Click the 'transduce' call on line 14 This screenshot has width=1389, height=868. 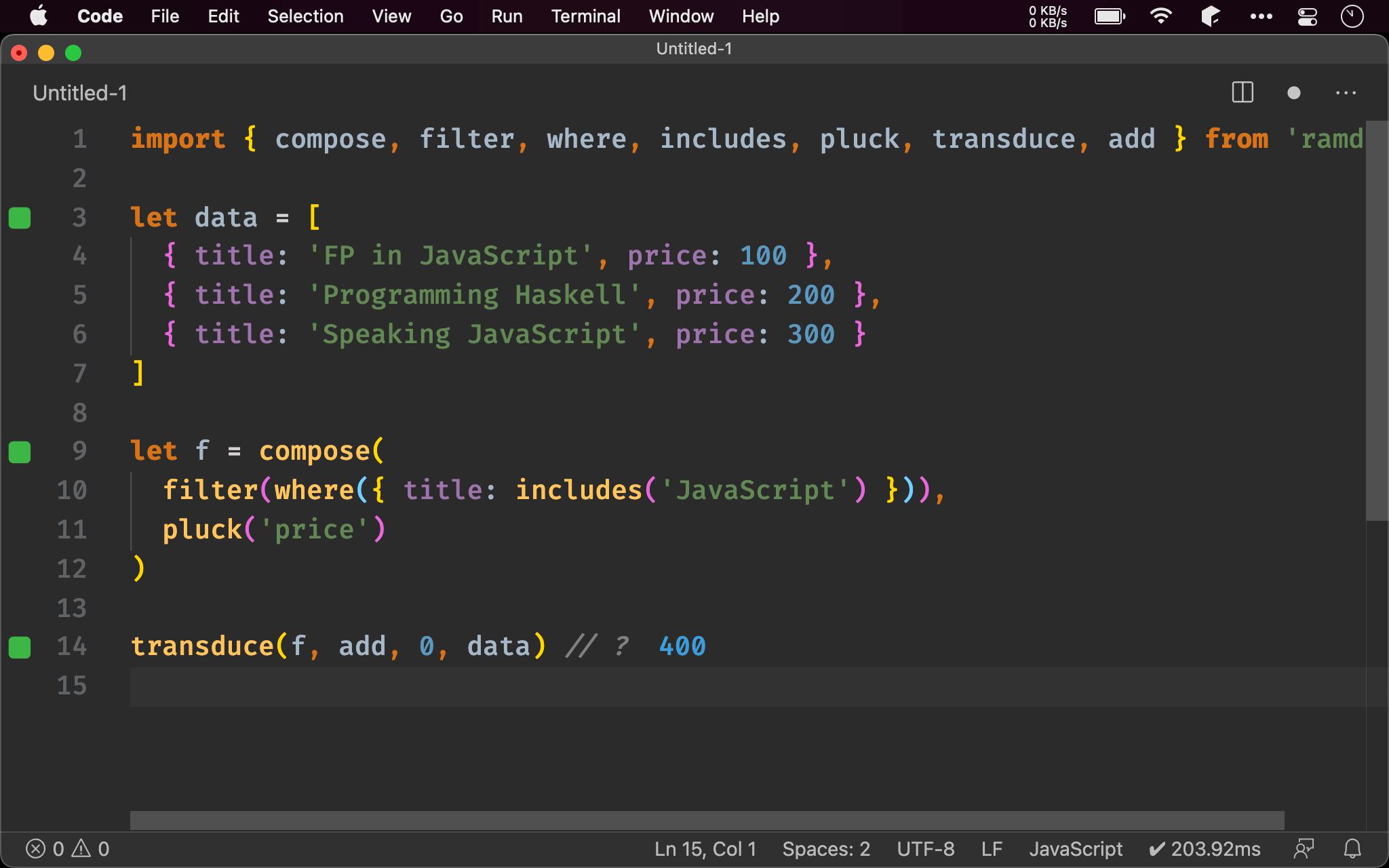pos(202,647)
